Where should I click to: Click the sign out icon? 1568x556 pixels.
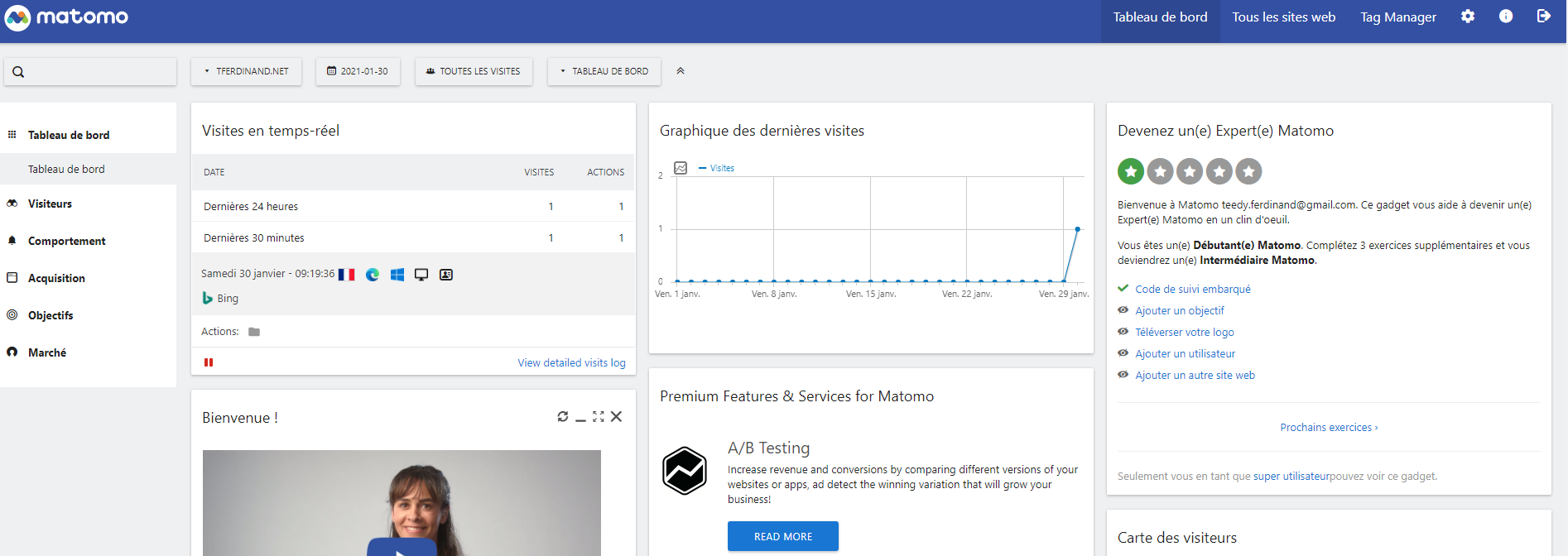pos(1543,17)
